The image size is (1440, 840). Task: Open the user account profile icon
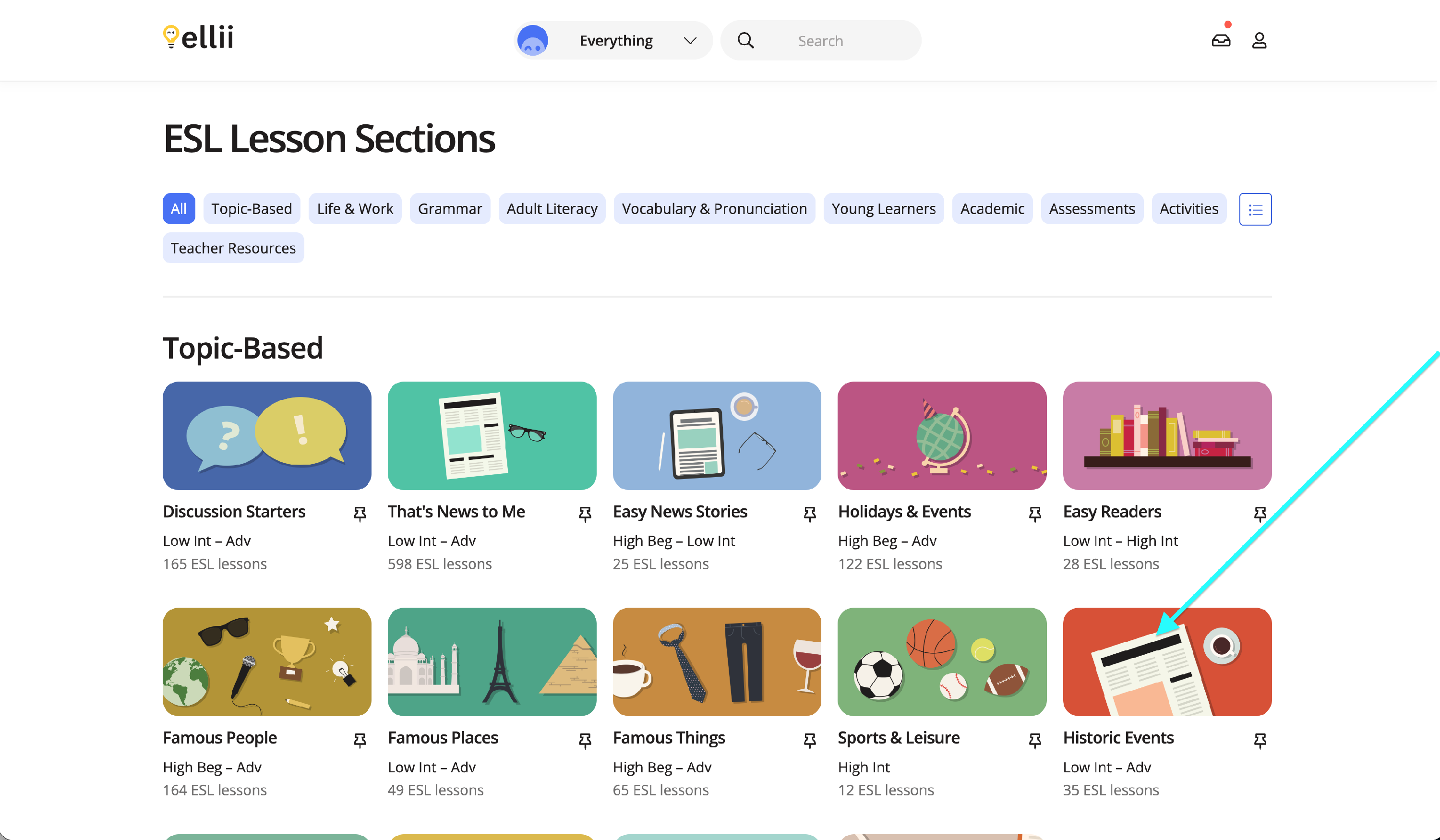1259,41
